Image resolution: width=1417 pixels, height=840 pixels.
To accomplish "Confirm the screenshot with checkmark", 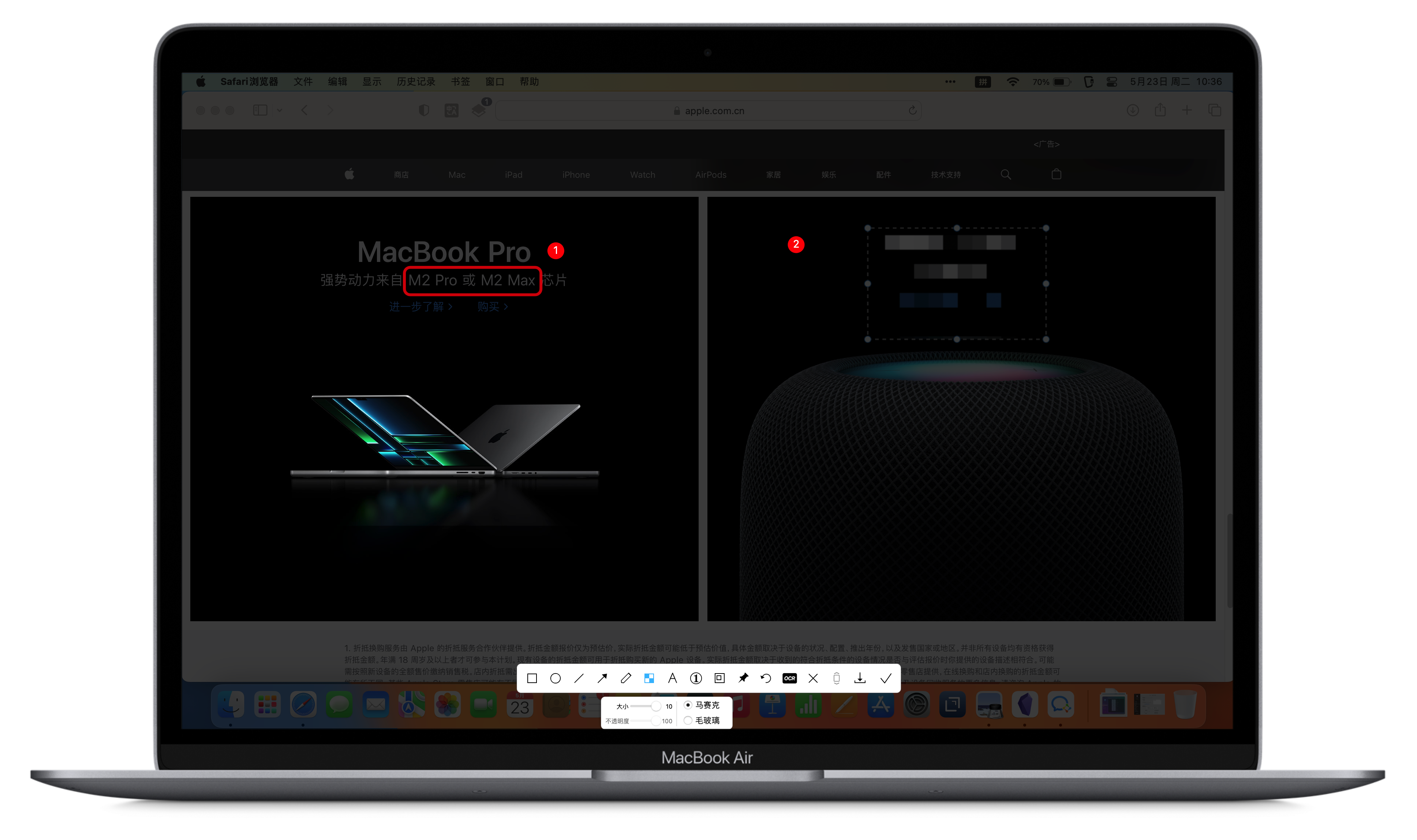I will [886, 678].
